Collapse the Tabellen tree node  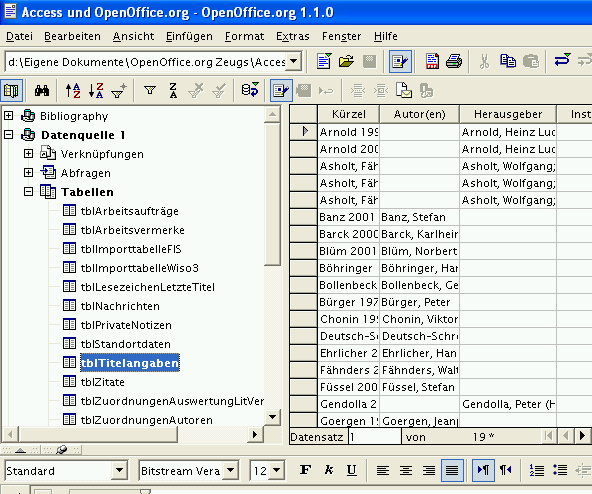point(28,191)
